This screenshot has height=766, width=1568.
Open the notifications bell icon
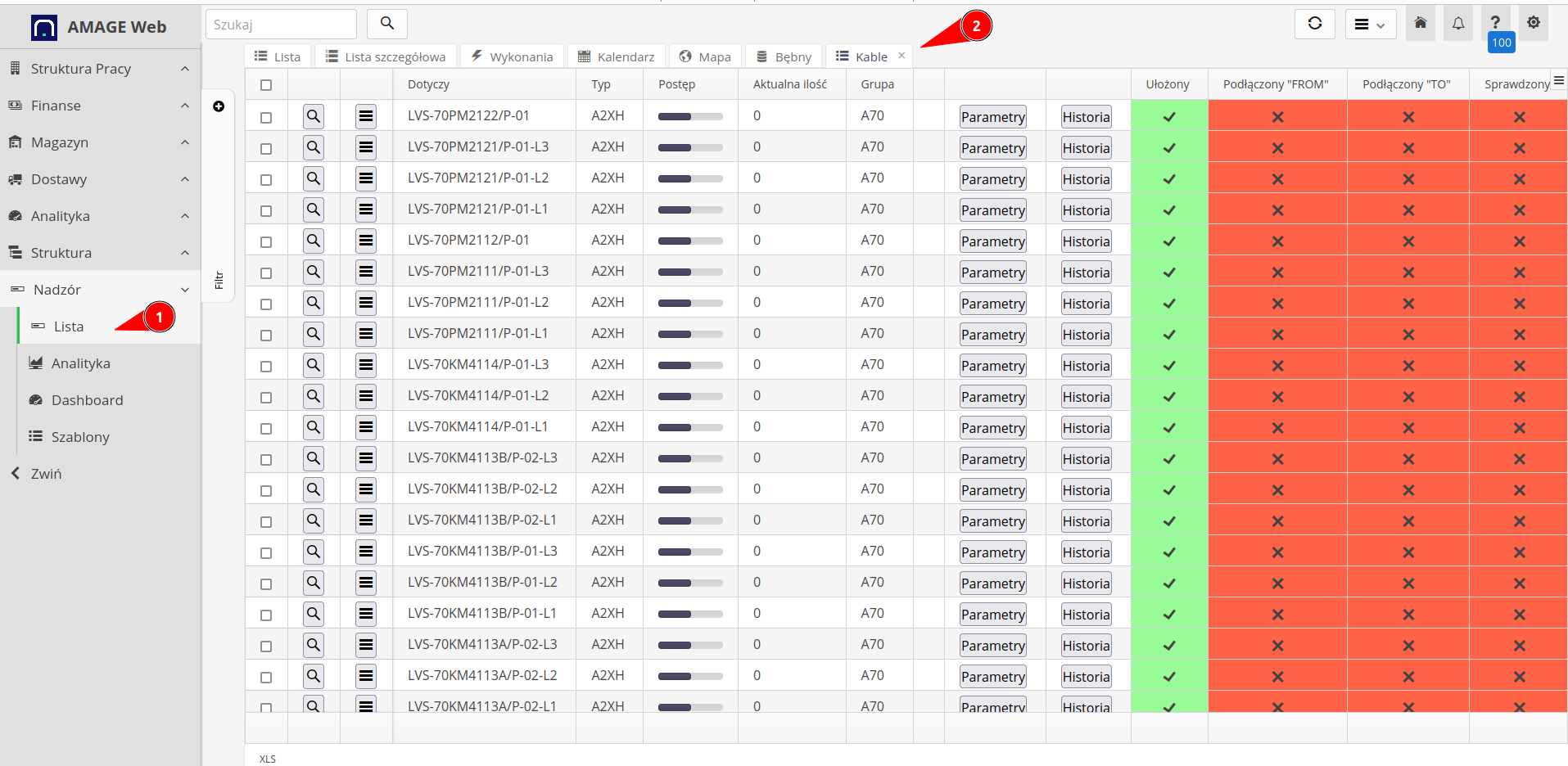pos(1457,23)
